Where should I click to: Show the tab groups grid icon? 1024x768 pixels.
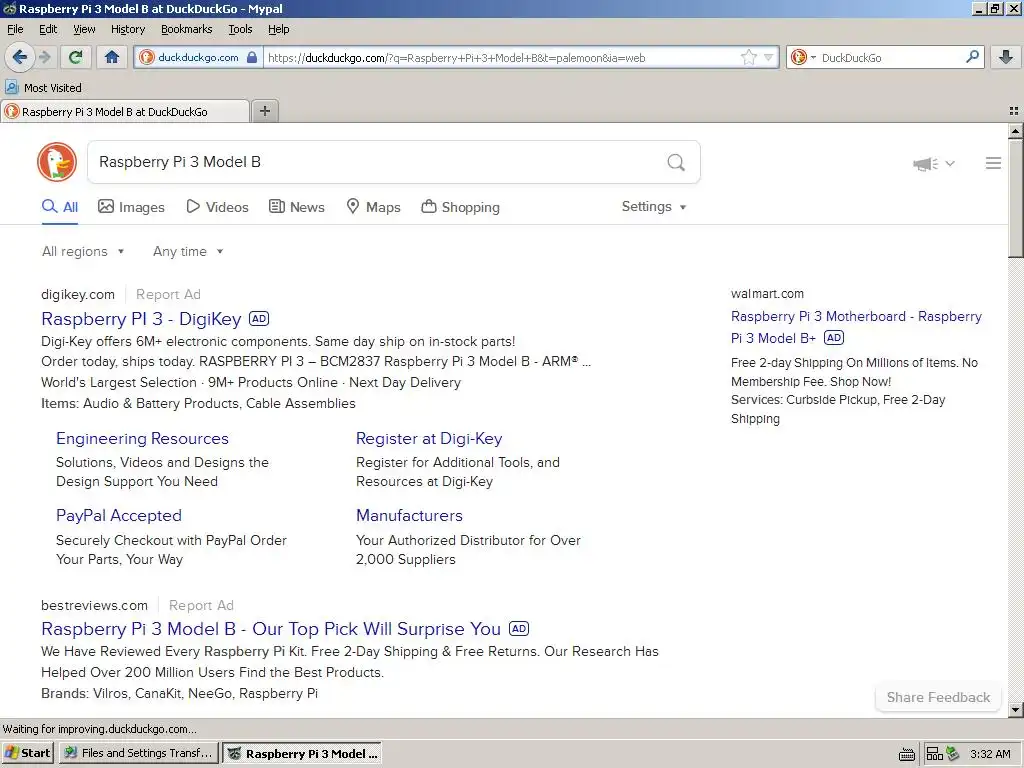pyautogui.click(x=1014, y=111)
